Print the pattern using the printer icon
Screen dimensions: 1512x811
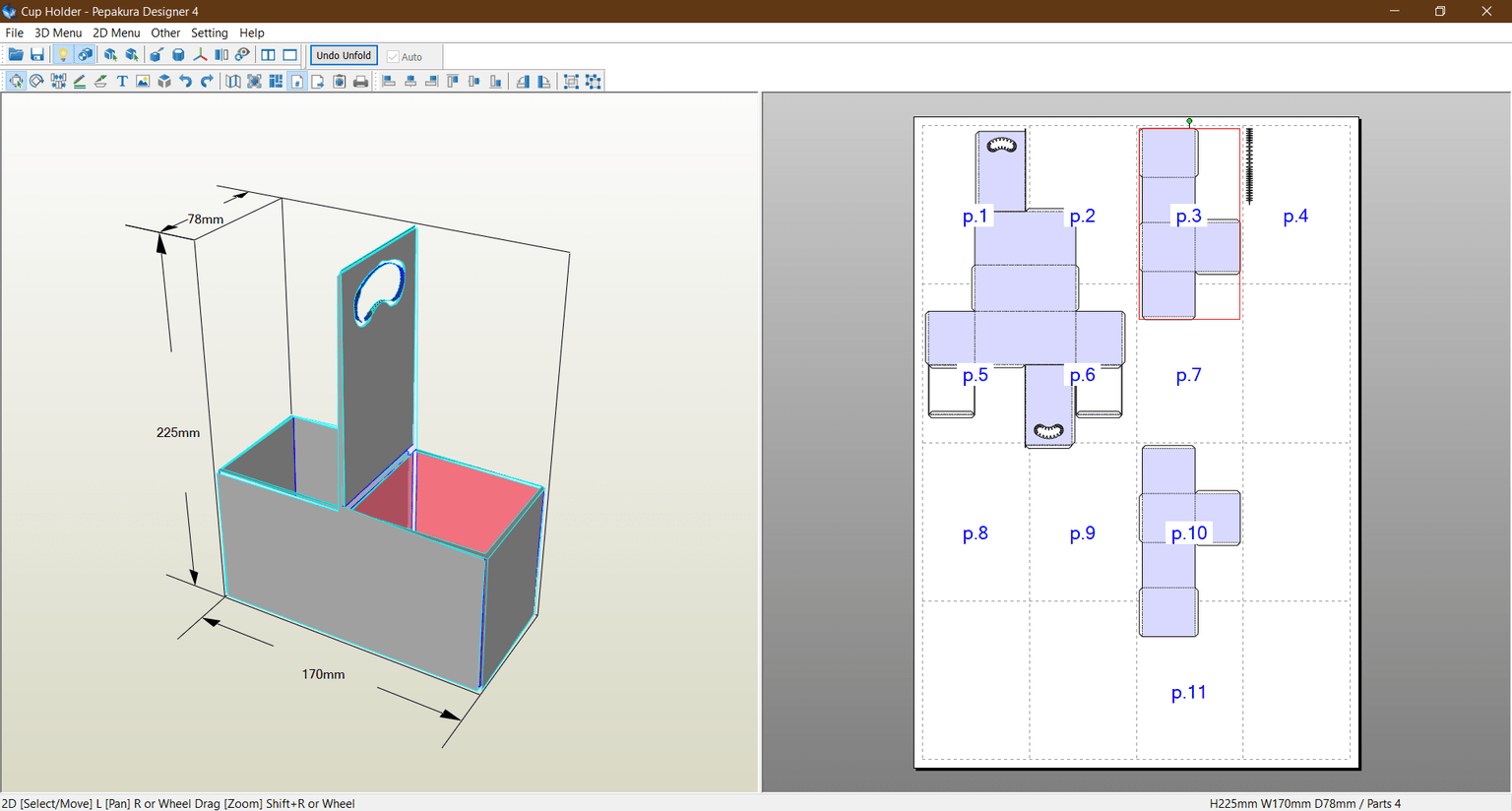360,82
